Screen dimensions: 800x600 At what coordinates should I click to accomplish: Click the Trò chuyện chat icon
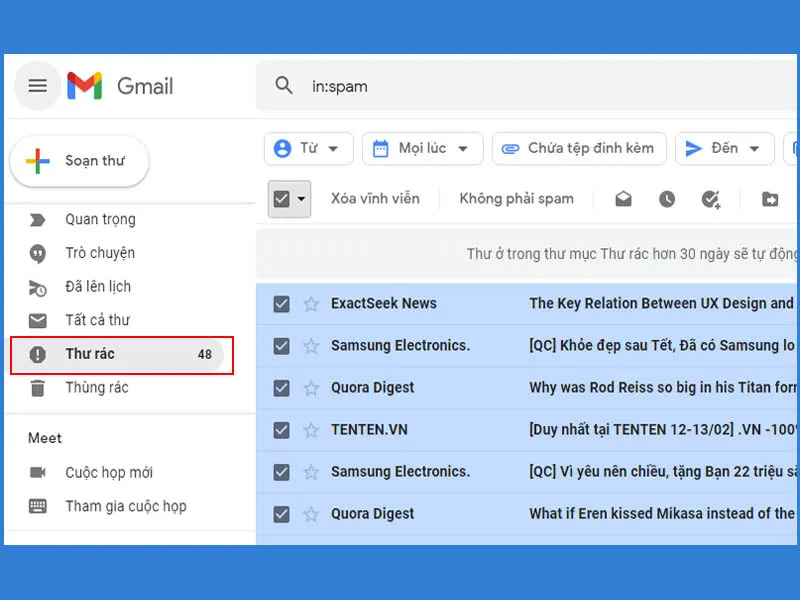coord(37,254)
